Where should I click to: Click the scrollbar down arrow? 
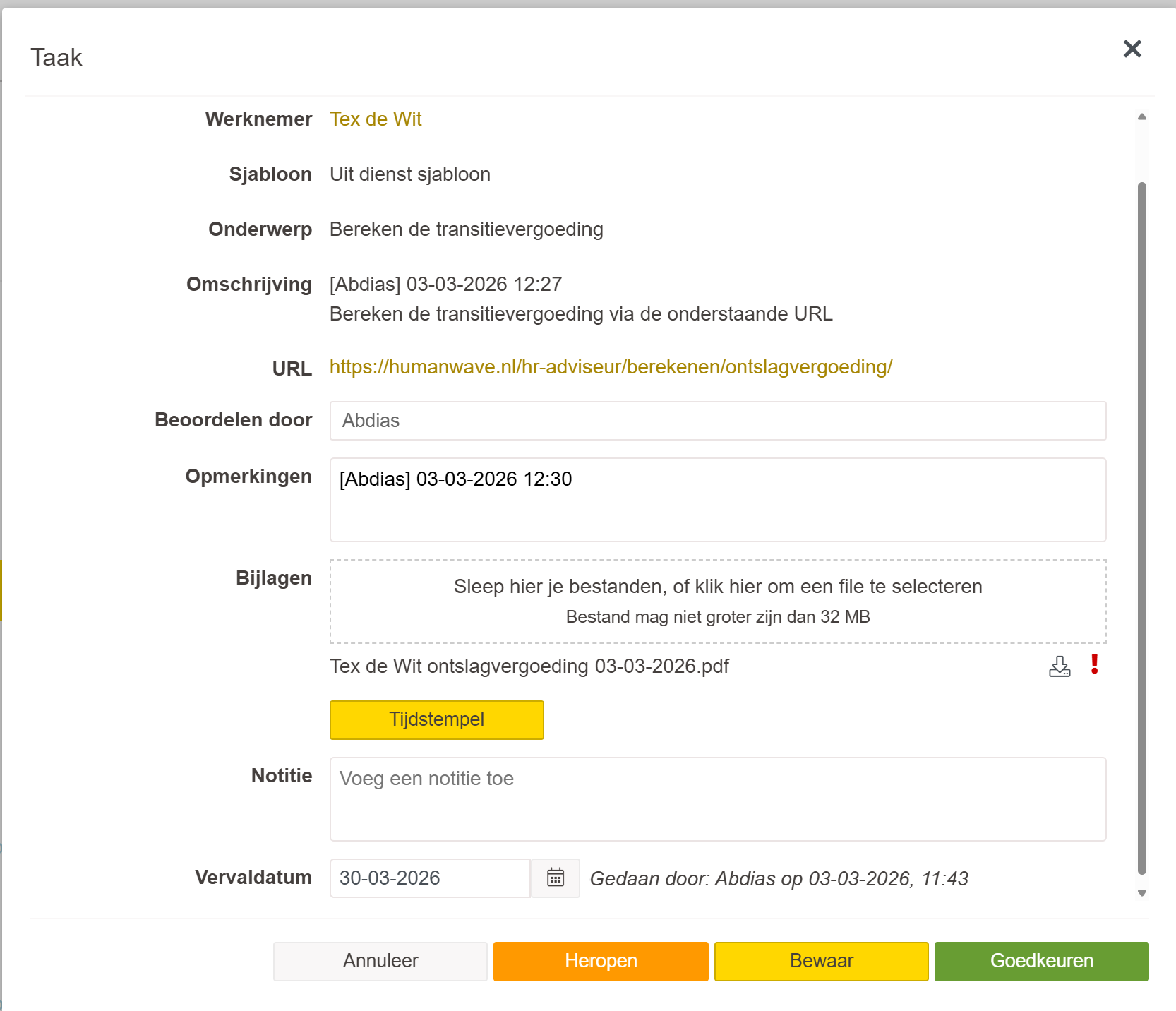tap(1141, 893)
